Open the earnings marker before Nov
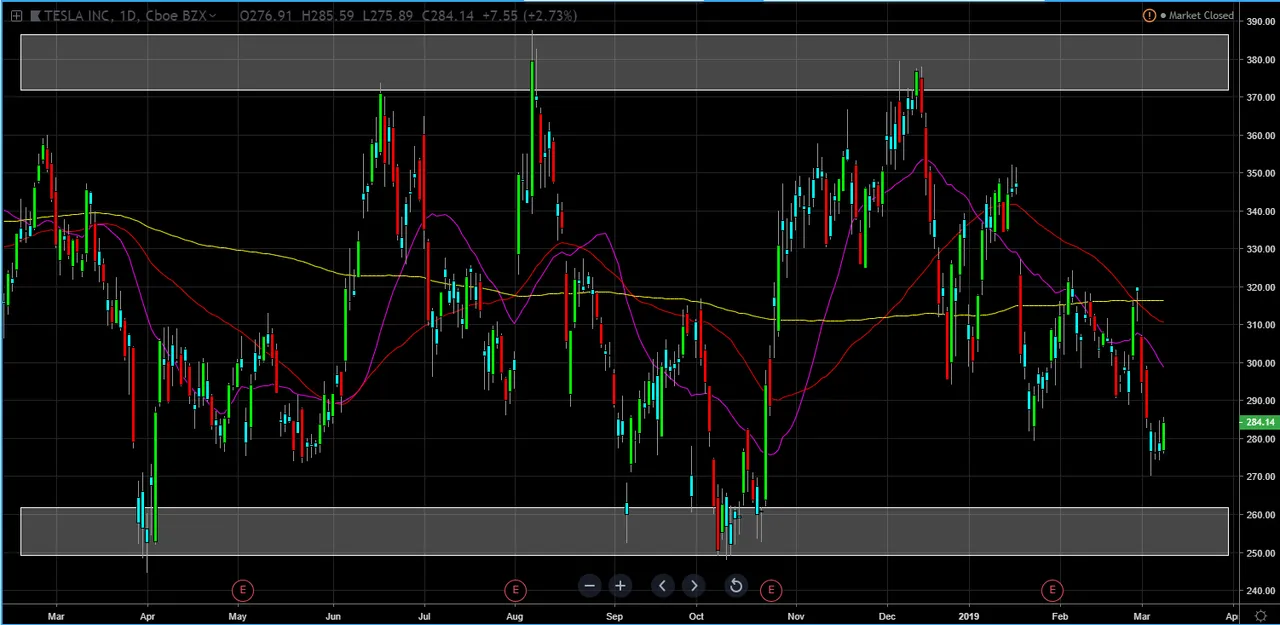 [770, 590]
